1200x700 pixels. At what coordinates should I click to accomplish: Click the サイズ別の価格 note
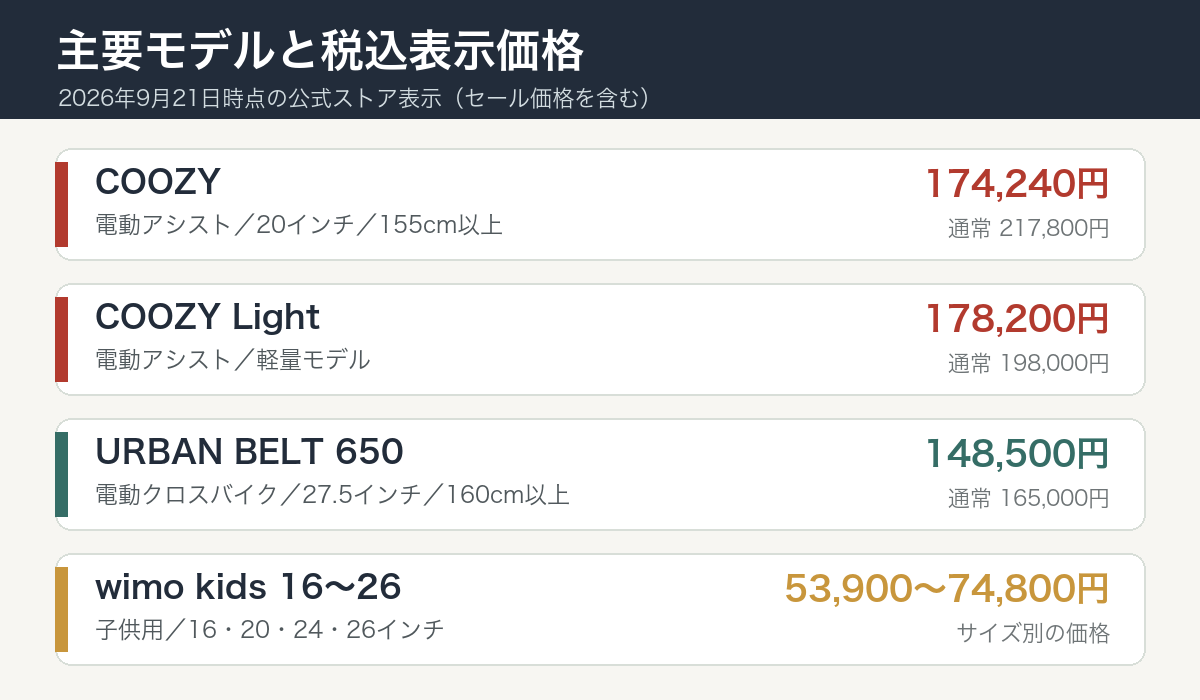[x=1033, y=633]
